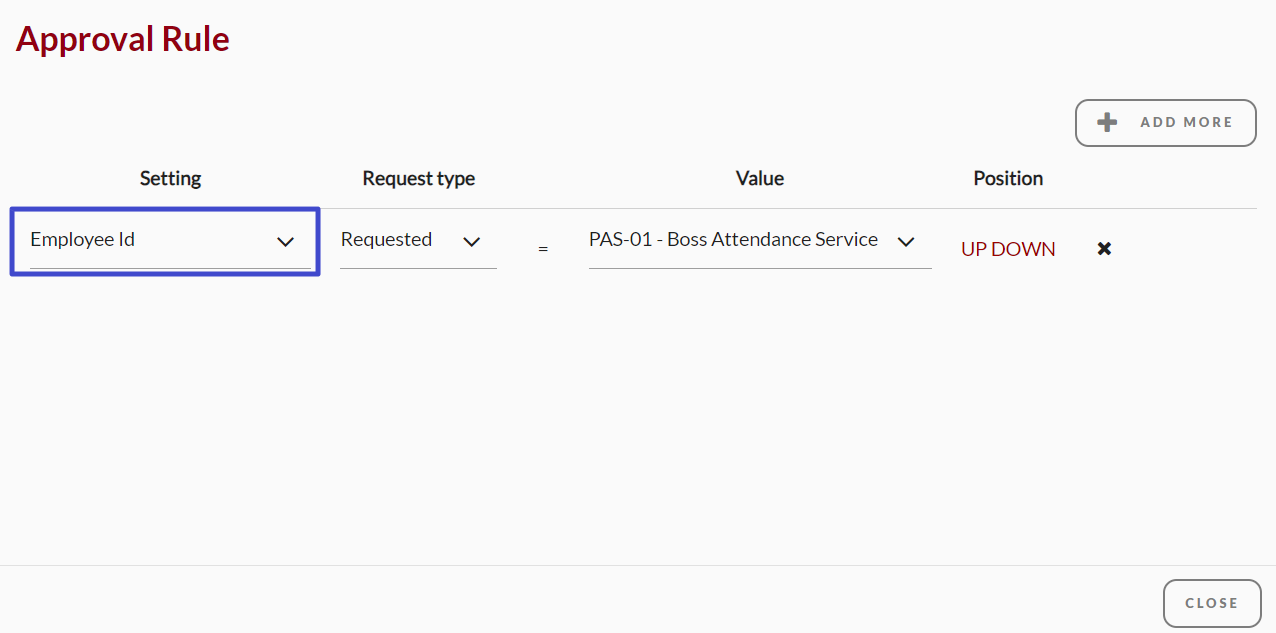
Task: Click the Requested text in the field
Action: 386,240
